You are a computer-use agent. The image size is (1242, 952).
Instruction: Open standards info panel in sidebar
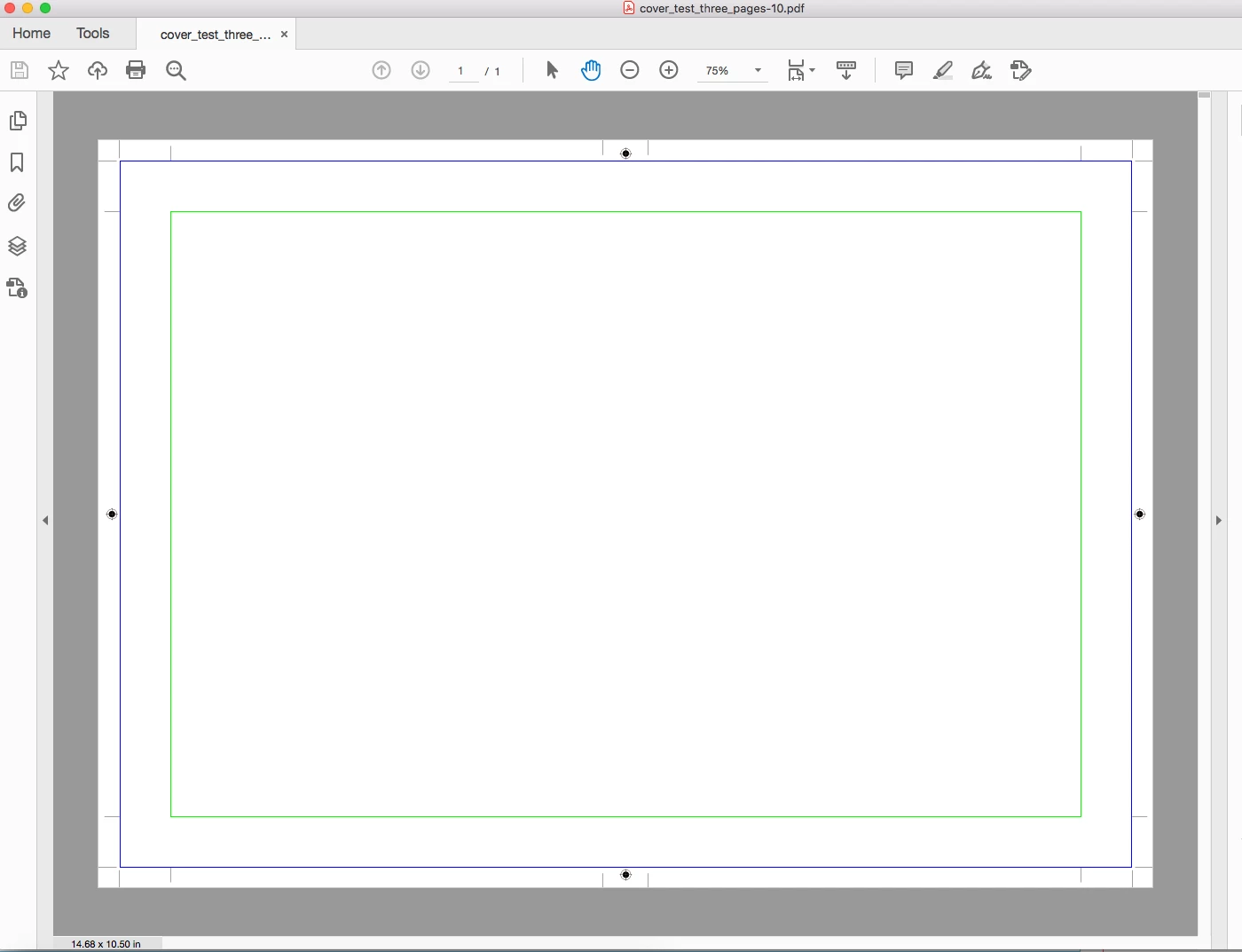pos(17,287)
